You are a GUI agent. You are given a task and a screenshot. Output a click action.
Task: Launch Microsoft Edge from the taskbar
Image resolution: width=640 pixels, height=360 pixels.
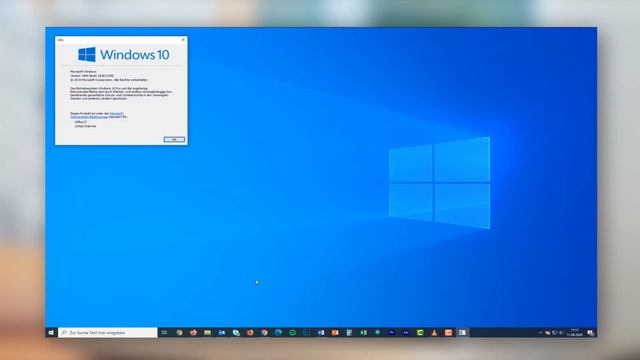278,333
